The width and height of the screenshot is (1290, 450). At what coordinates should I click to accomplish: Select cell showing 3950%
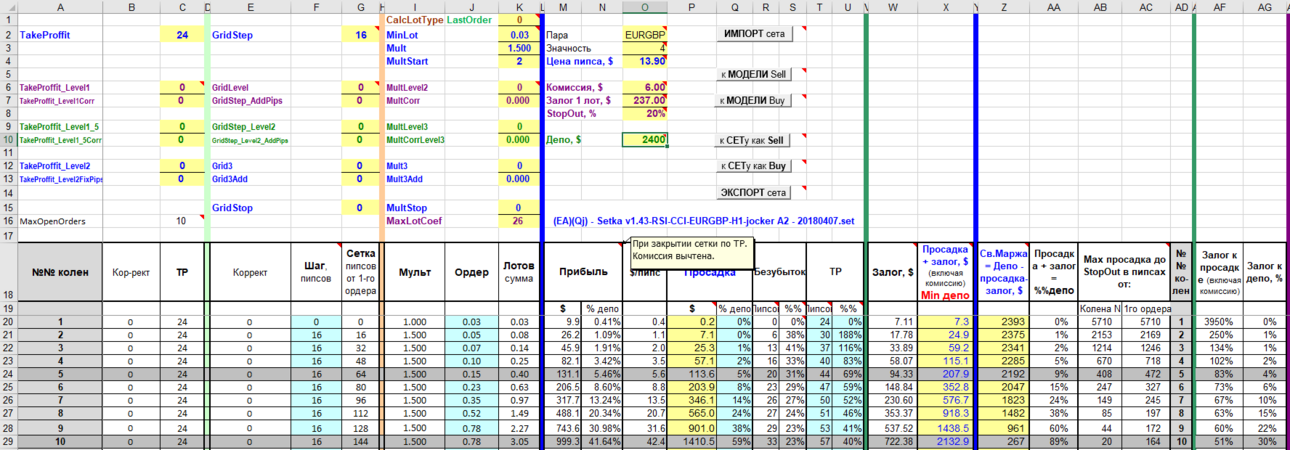point(1220,321)
